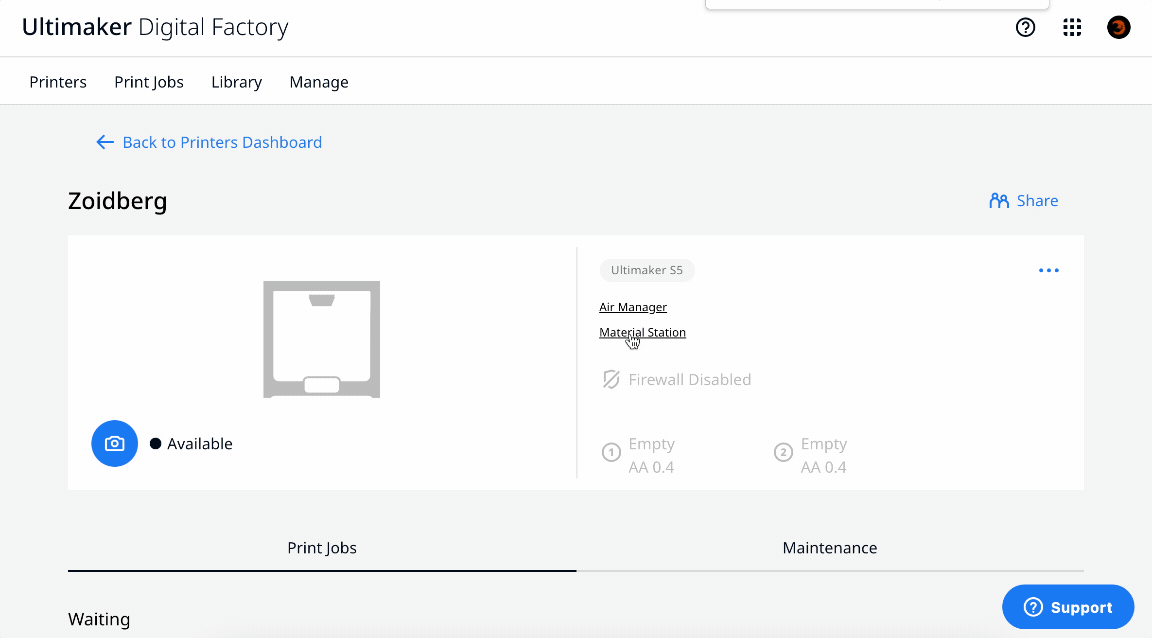The height and width of the screenshot is (638, 1152).
Task: Click the printer illustration thumbnail
Action: point(321,339)
